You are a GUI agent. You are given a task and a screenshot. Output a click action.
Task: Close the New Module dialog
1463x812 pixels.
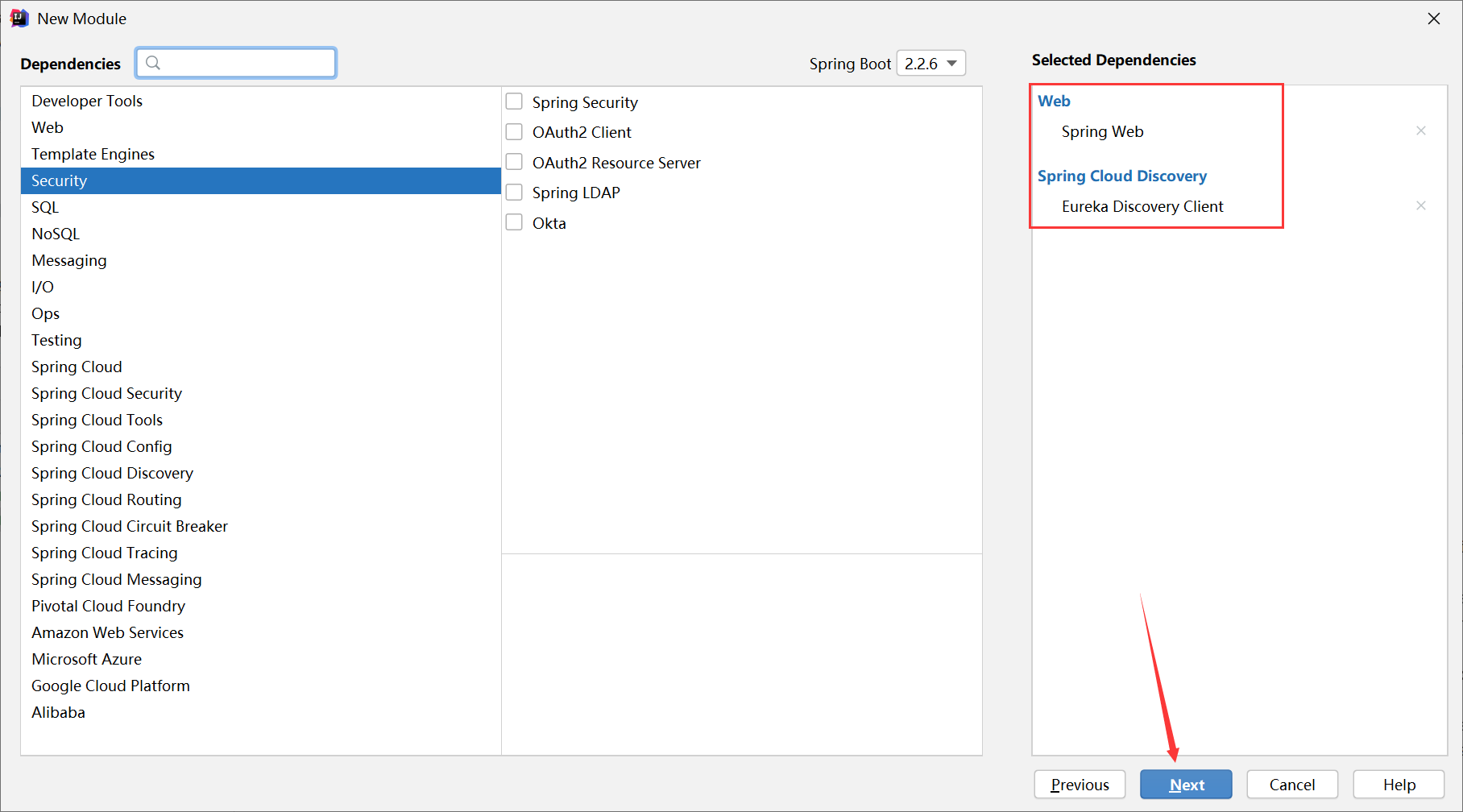click(x=1434, y=19)
